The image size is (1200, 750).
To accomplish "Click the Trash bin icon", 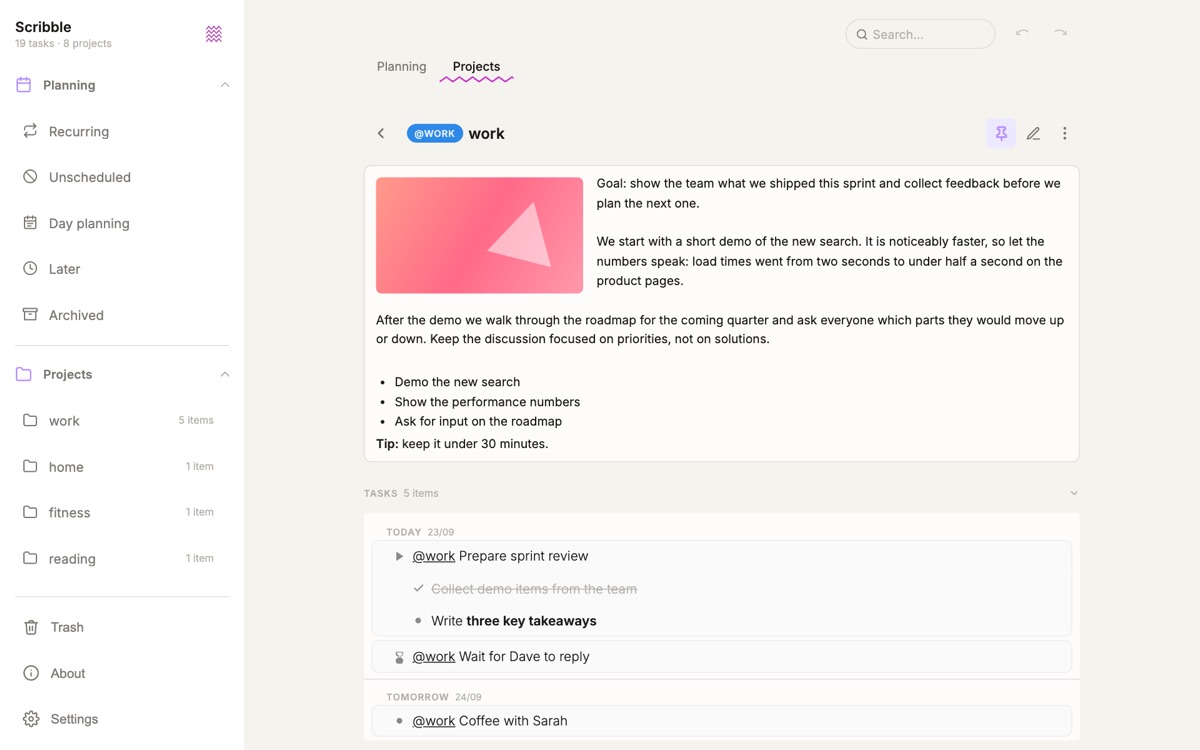I will click(x=31, y=627).
